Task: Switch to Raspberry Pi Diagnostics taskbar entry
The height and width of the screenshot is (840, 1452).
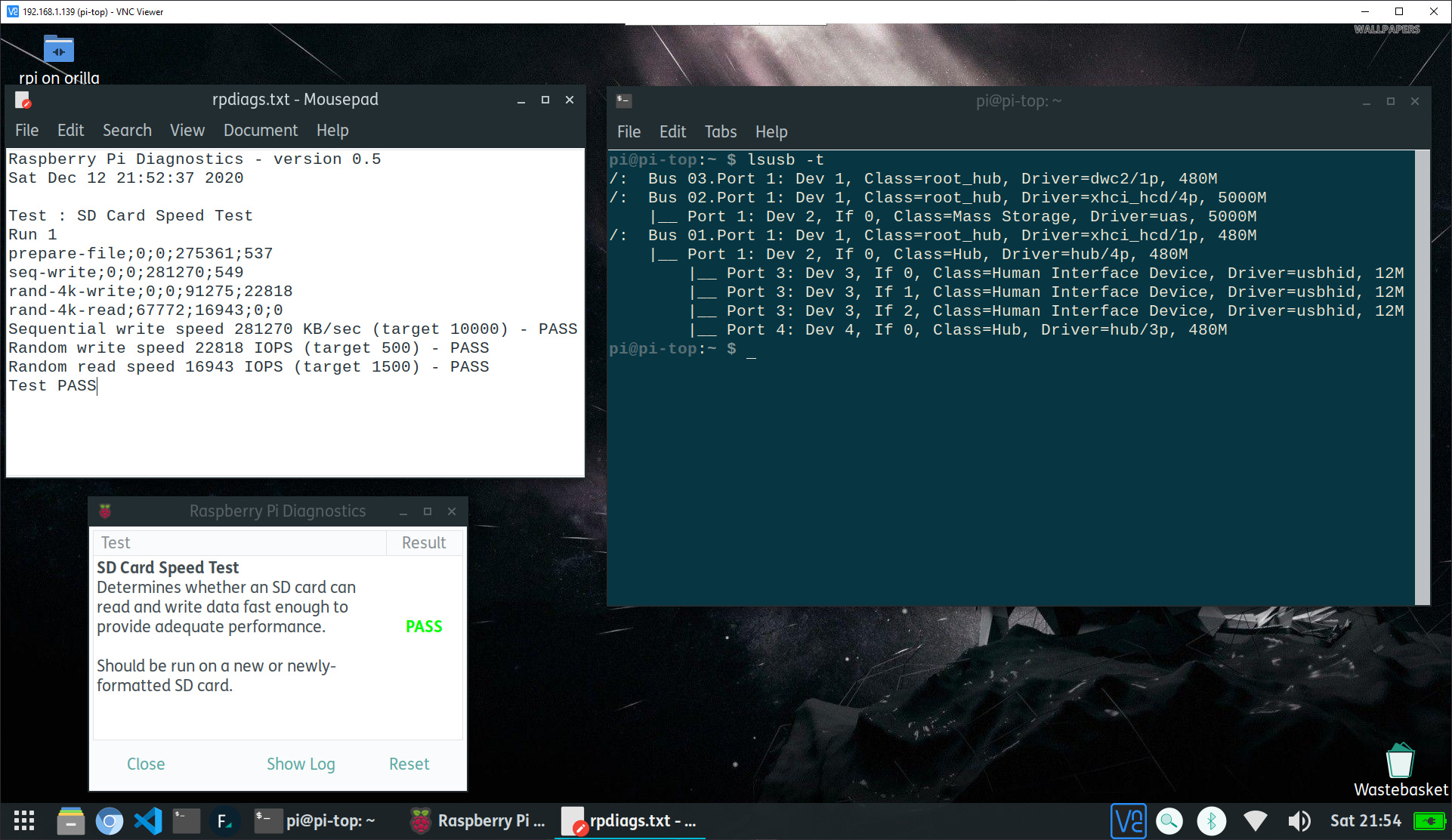Action: tap(477, 821)
